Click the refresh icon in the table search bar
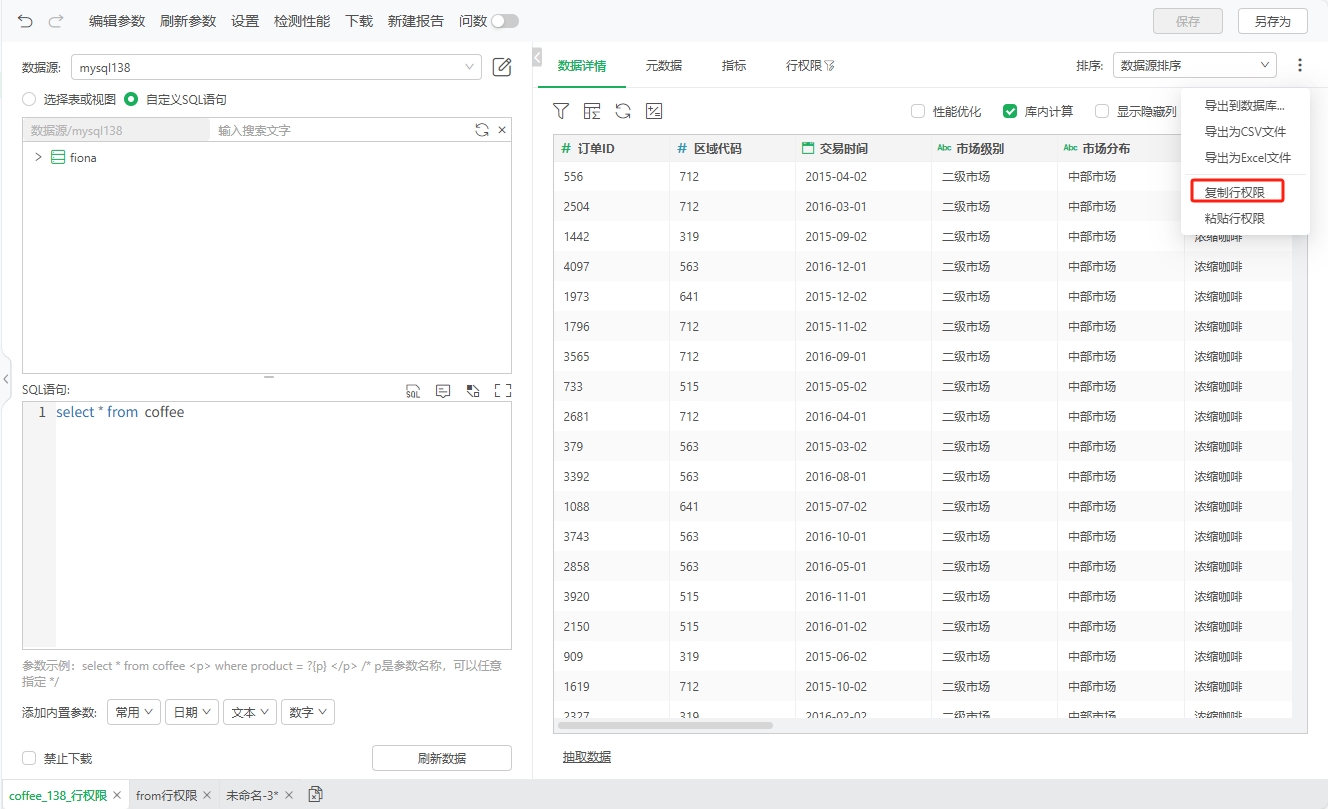Viewport: 1328px width, 809px height. pos(482,130)
